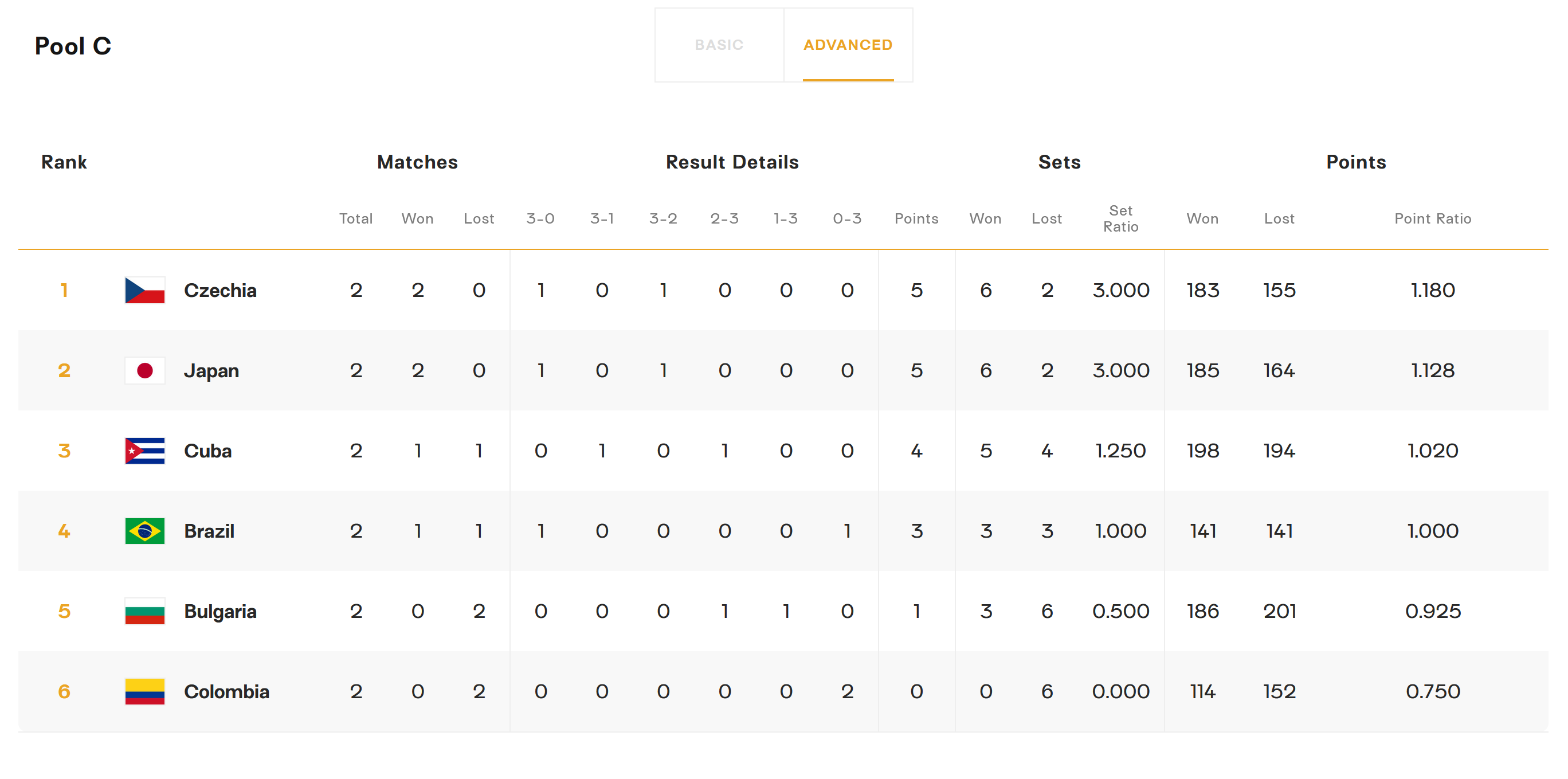
Task: Click the Colombia flag icon
Action: click(145, 692)
